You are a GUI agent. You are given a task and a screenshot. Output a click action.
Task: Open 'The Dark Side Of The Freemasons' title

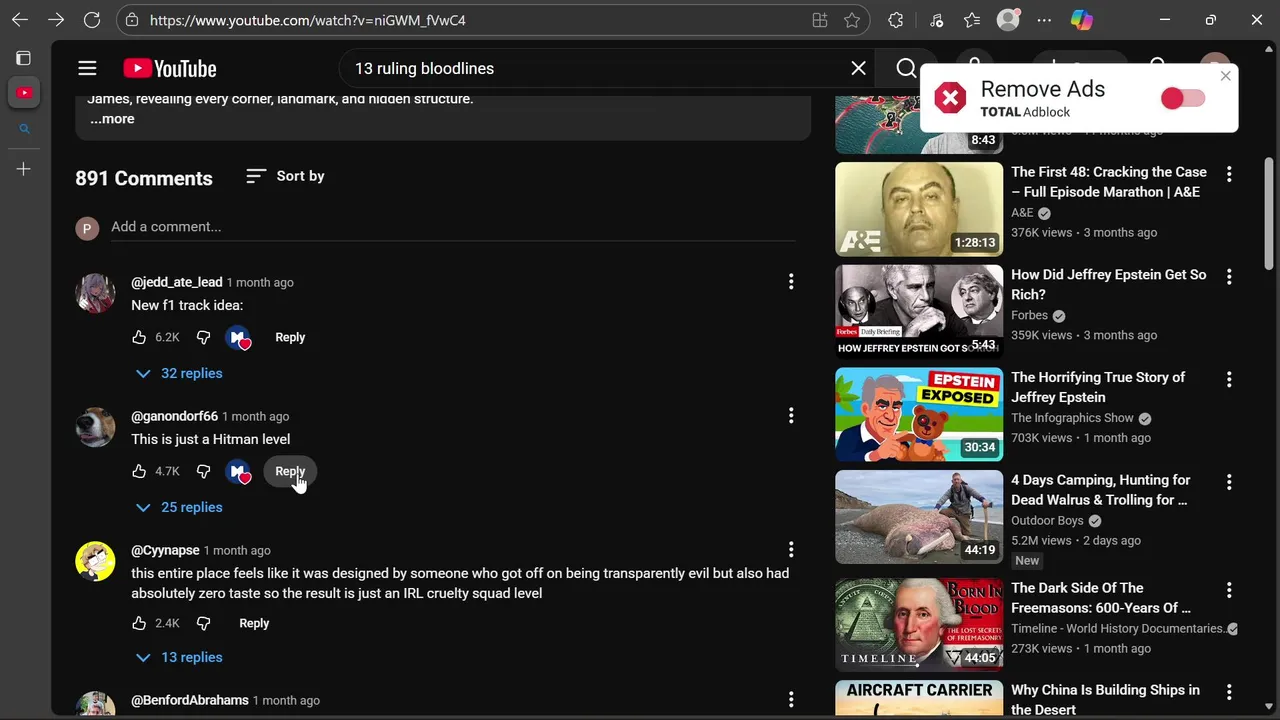coord(1101,598)
